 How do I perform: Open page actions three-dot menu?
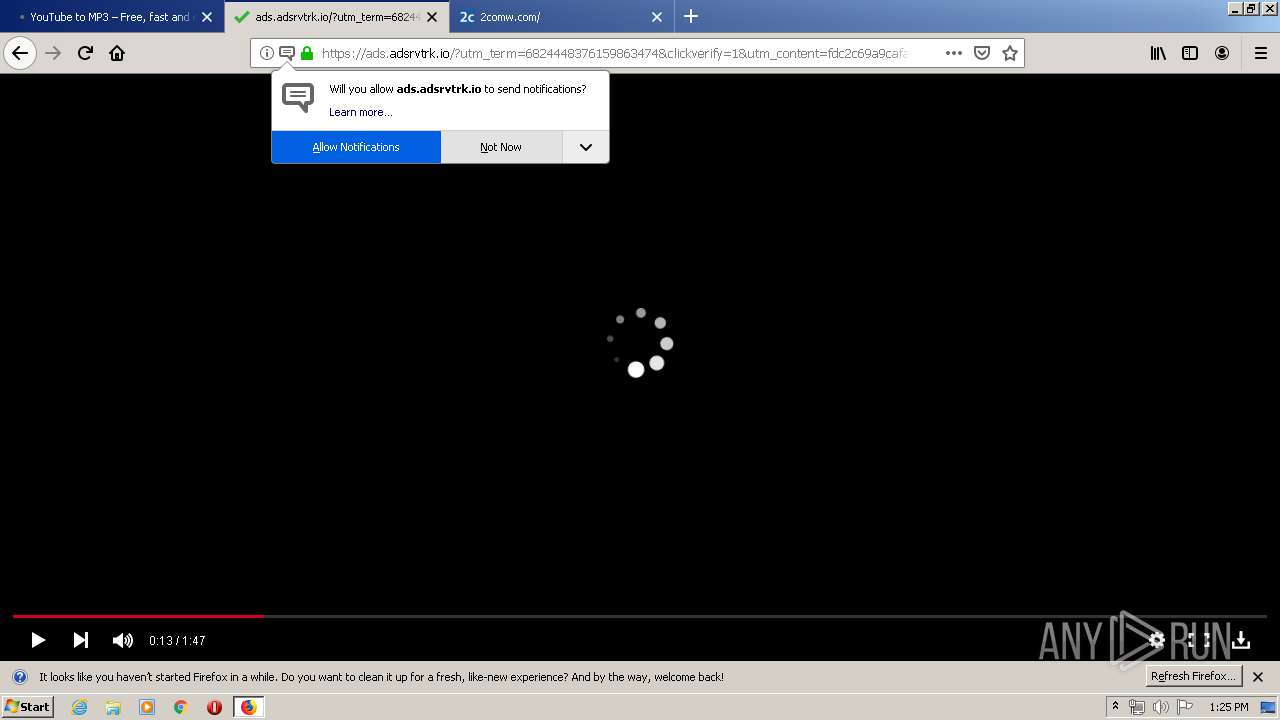[954, 53]
